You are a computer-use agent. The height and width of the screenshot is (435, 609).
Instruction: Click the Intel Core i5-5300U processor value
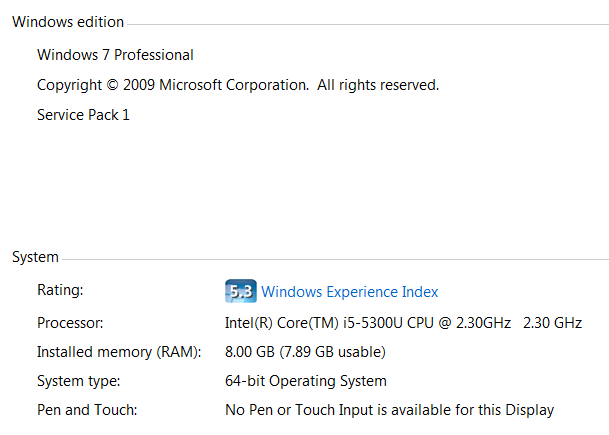[x=403, y=323]
